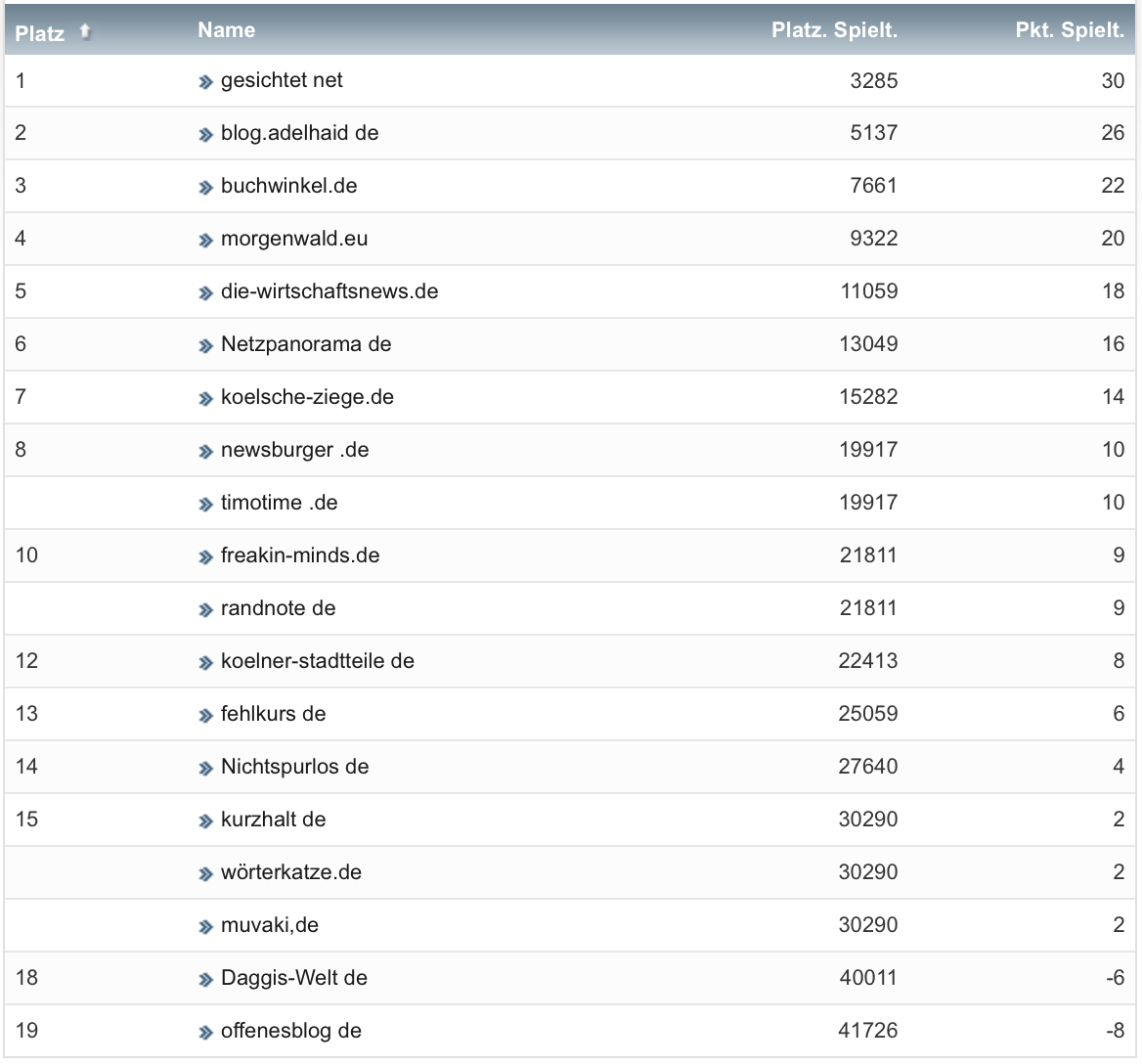The image size is (1142, 1064).
Task: Select the value 13049 in Netzpanorama row
Action: [x=869, y=343]
